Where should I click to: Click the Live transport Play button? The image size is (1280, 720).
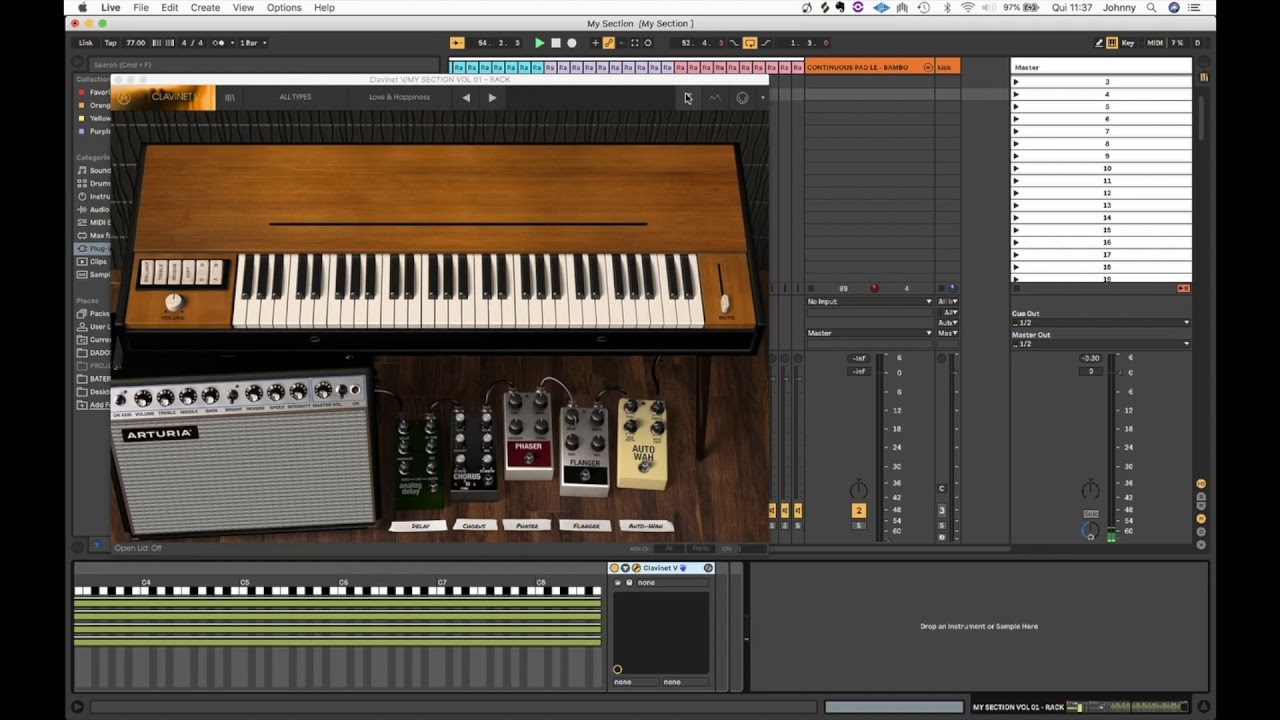point(539,43)
